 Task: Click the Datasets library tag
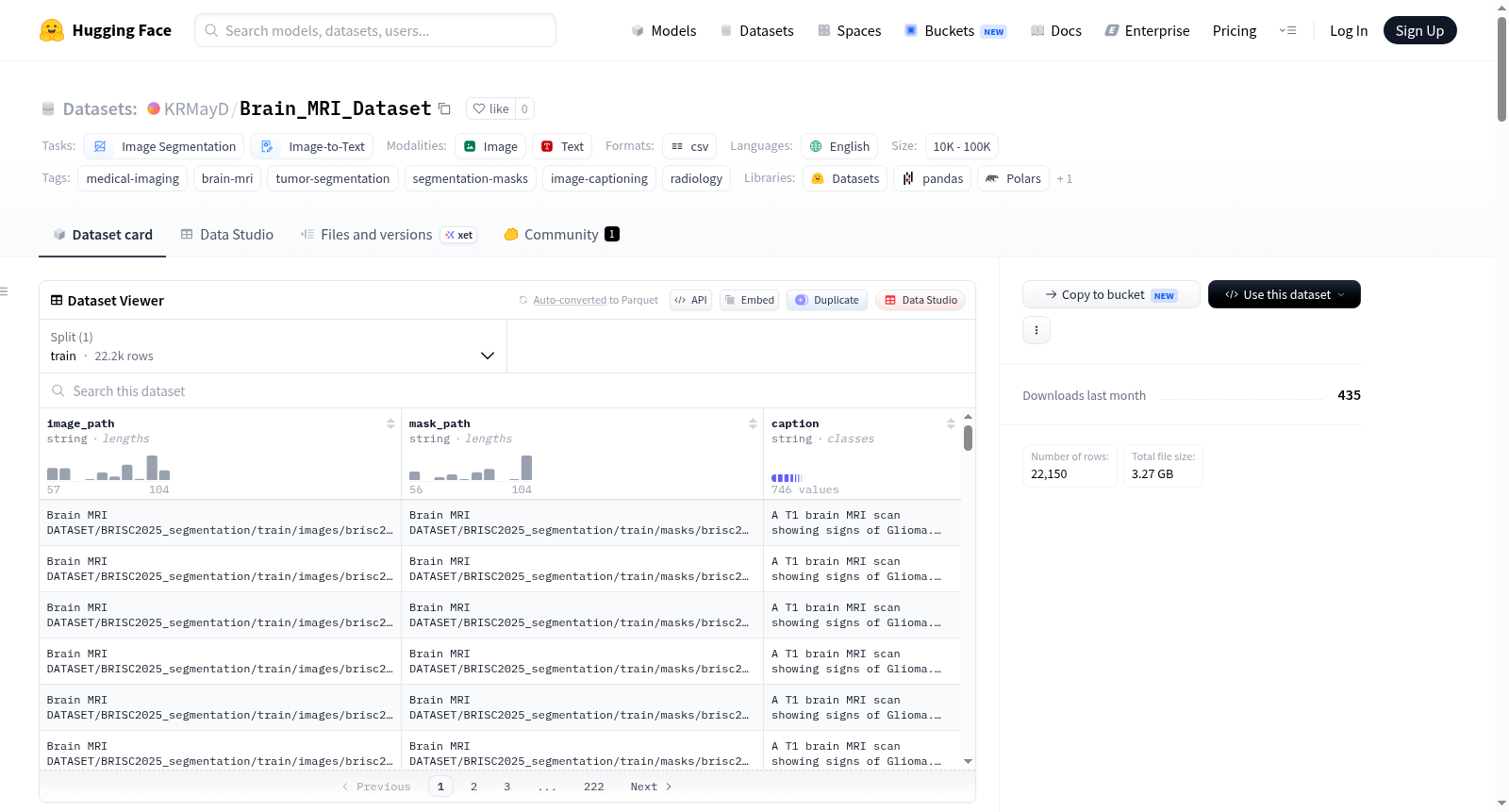845,178
